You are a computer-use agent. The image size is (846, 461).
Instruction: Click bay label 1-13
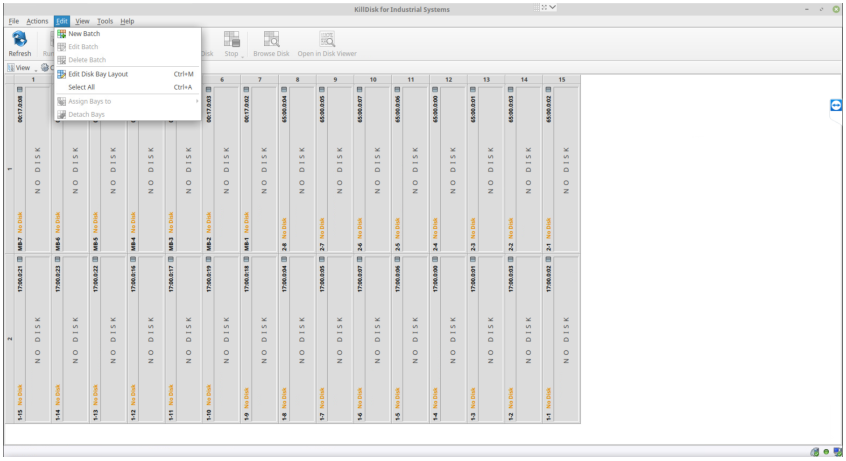(x=95, y=415)
